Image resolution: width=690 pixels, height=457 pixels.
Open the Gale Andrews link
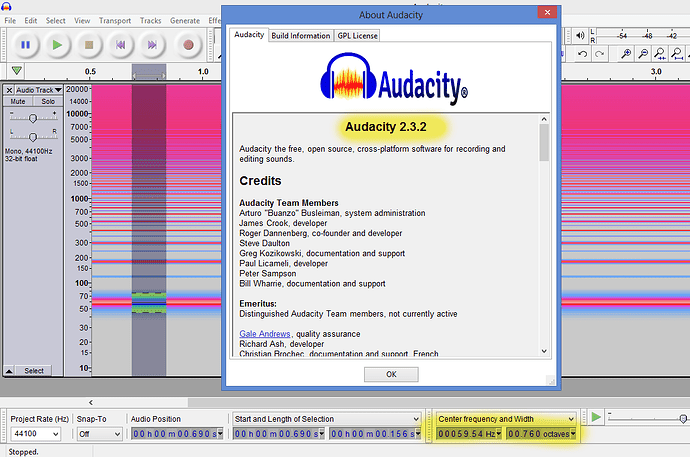coord(265,334)
